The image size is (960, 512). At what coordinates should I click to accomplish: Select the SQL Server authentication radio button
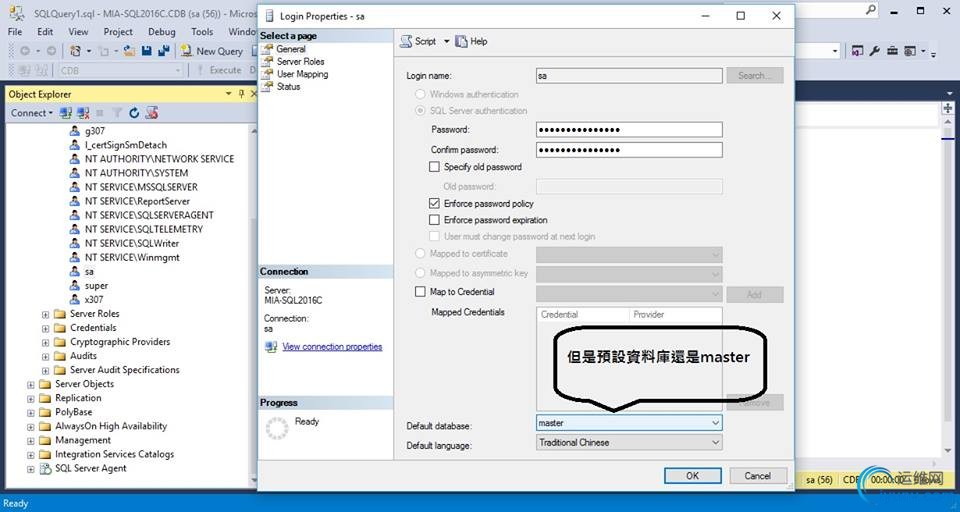420,111
